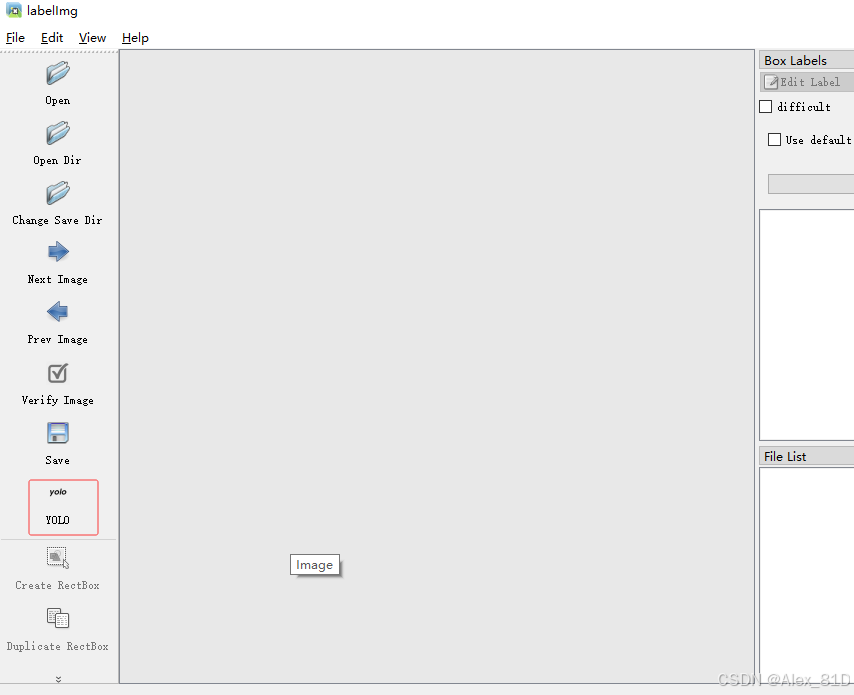Expand hidden toolbar items chevron
The image size is (854, 695).
58,679
